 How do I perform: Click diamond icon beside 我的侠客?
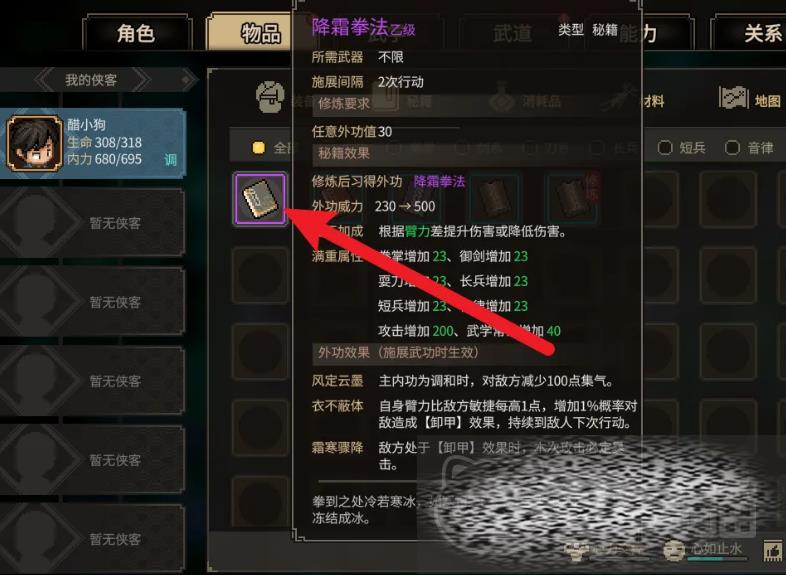click(186, 80)
